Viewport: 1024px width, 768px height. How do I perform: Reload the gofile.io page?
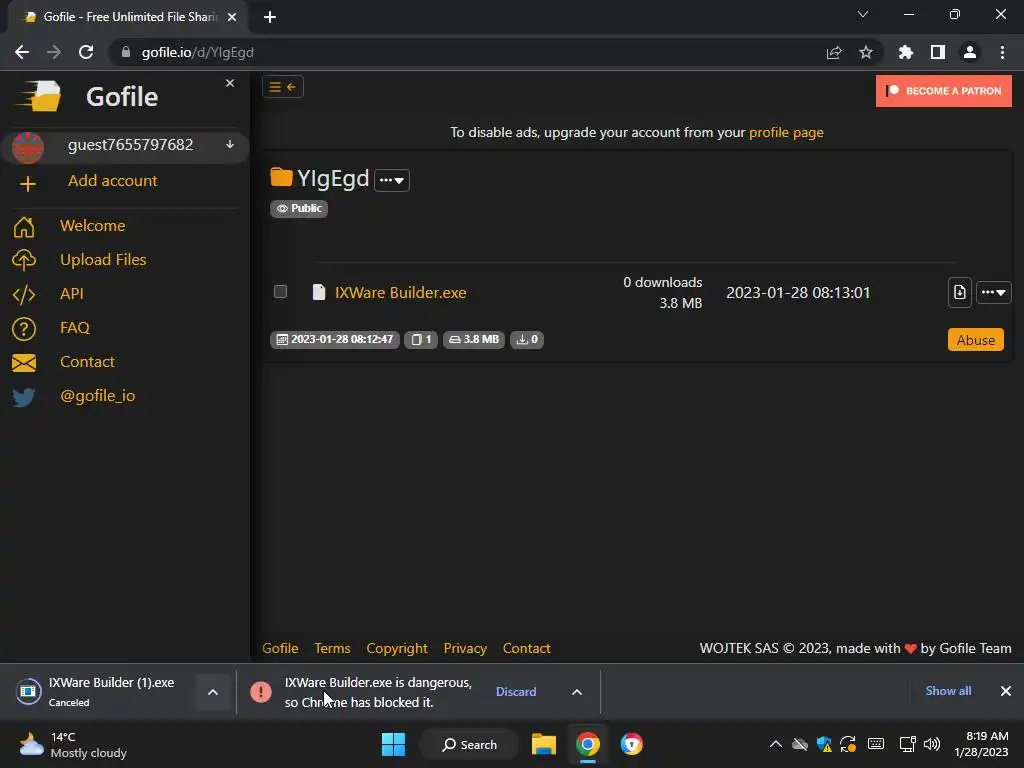pos(86,52)
